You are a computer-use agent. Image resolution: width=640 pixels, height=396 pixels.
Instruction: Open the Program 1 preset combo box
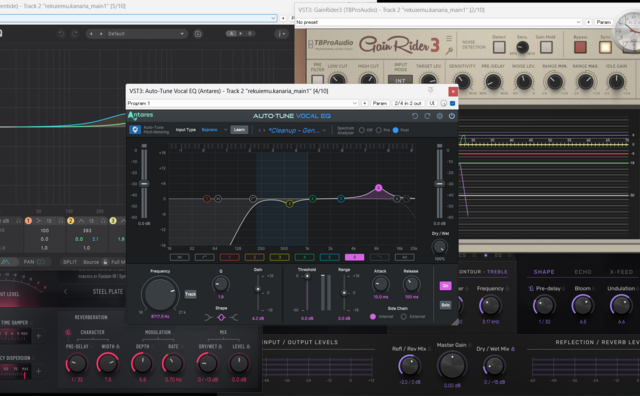[x=242, y=103]
